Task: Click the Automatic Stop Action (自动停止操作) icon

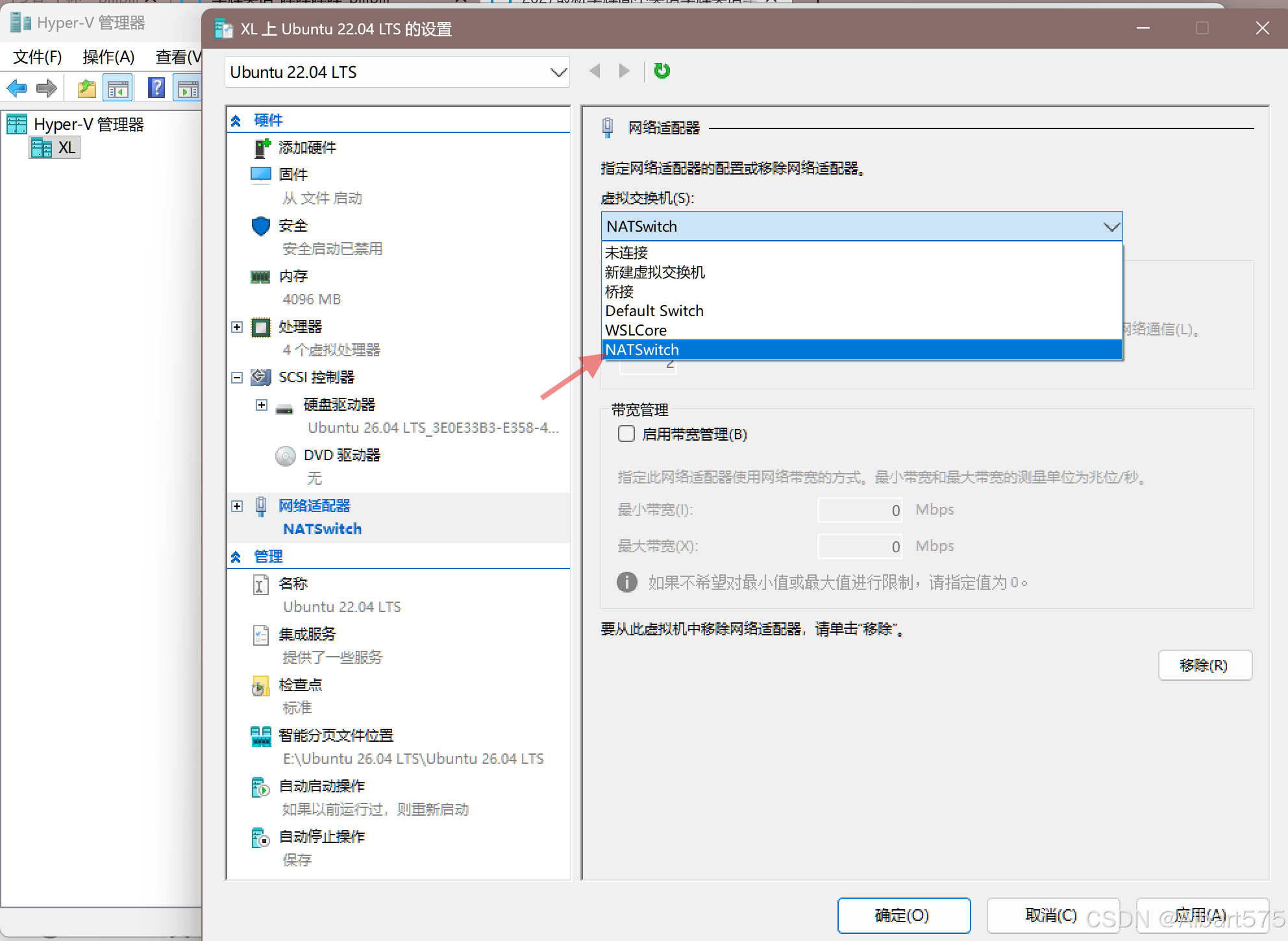Action: pos(260,837)
